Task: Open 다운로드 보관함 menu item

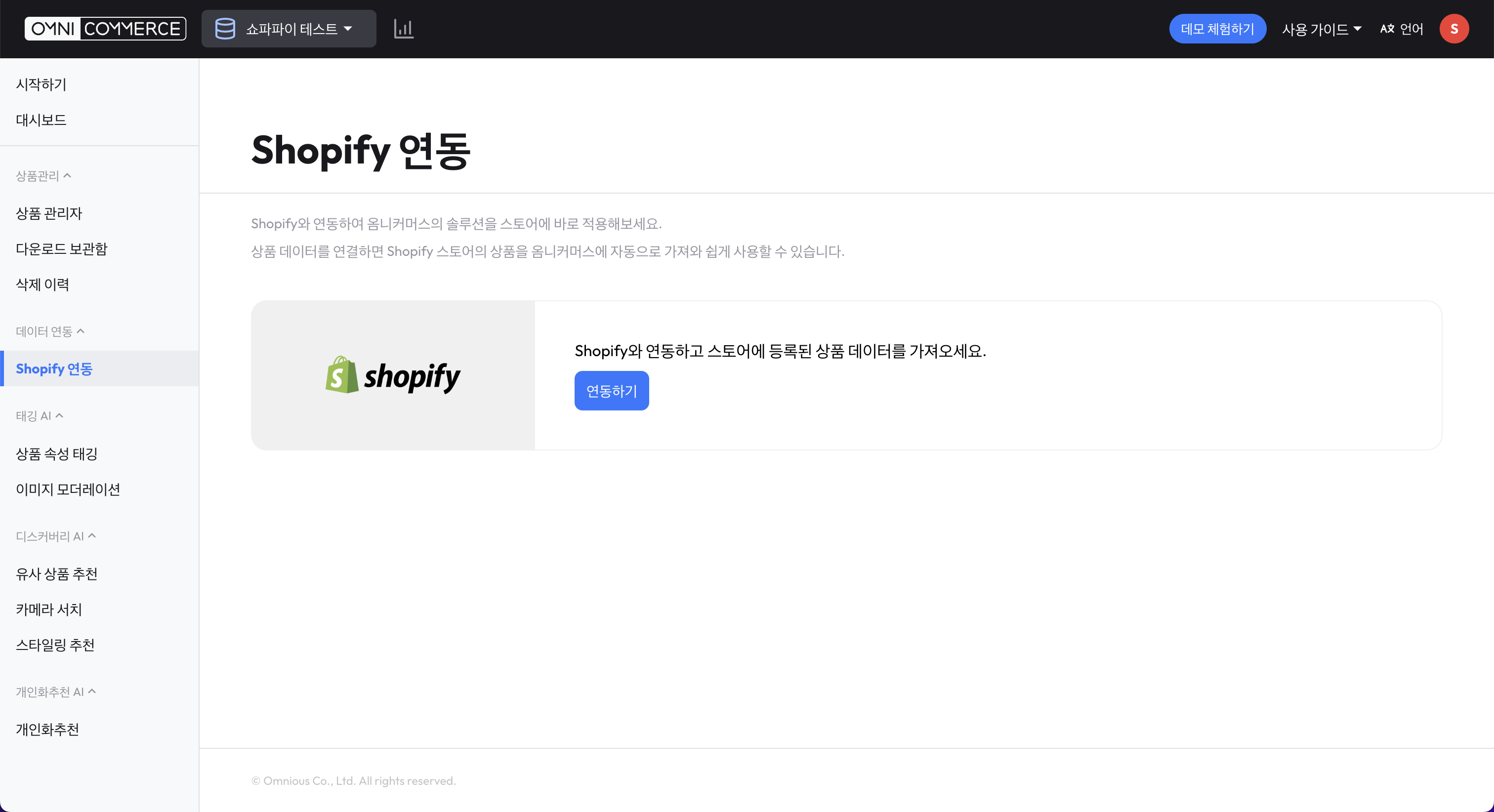Action: (61, 249)
